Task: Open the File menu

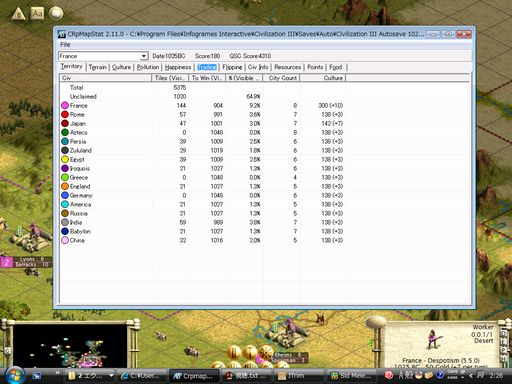Action: [65, 45]
